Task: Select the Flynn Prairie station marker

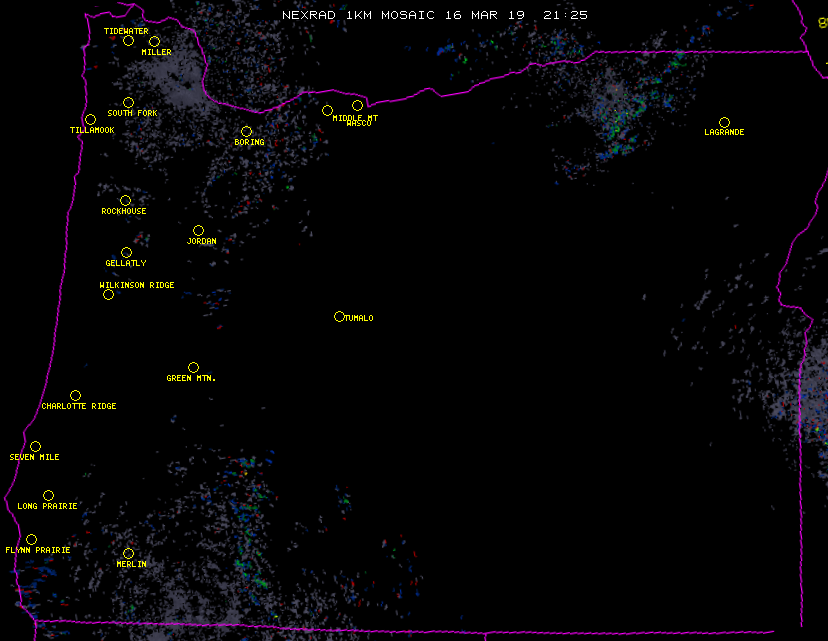Action: (31, 540)
